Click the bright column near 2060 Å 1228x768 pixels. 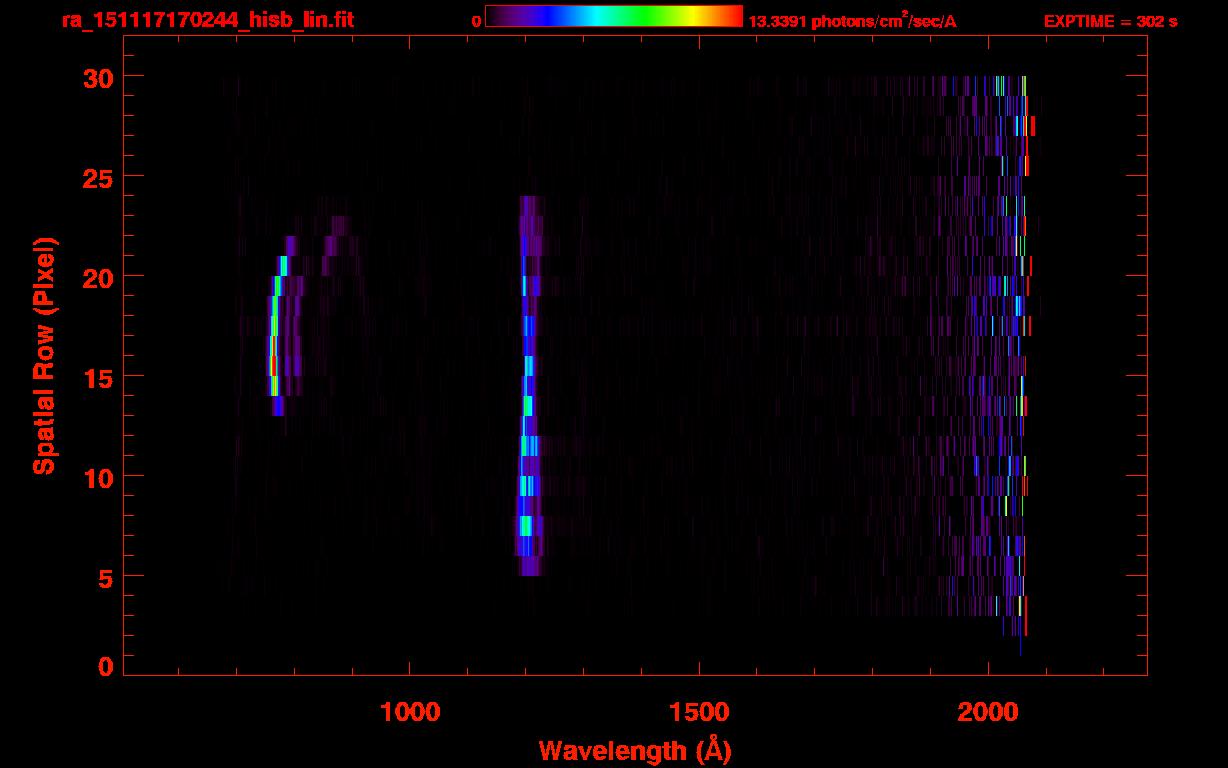(x=1024, y=356)
